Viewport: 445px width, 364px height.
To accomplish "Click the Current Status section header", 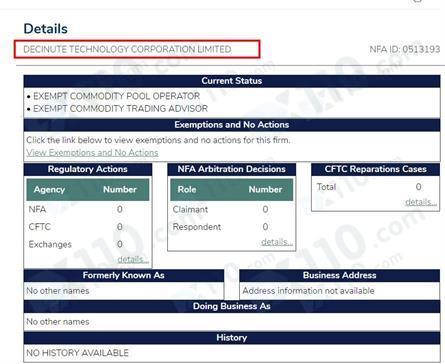I will [232, 81].
